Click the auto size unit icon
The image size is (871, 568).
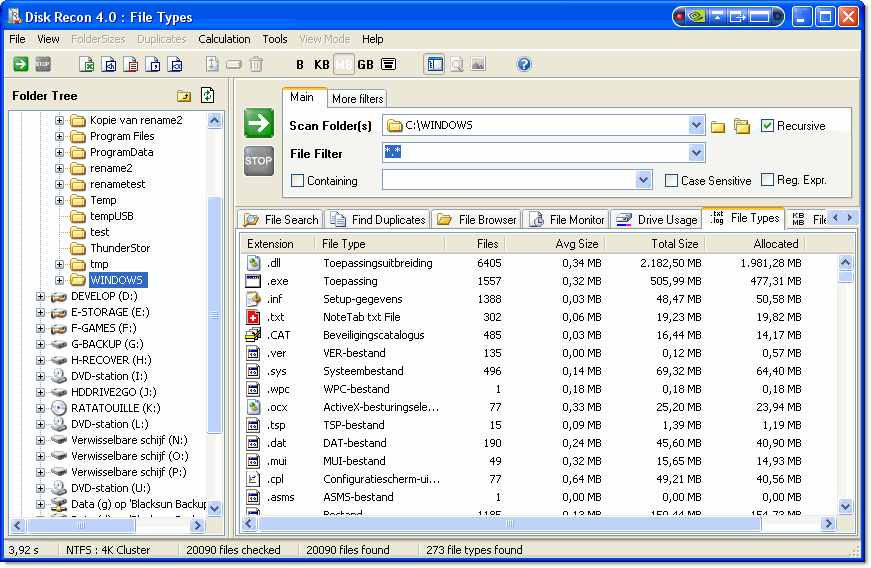(x=389, y=64)
